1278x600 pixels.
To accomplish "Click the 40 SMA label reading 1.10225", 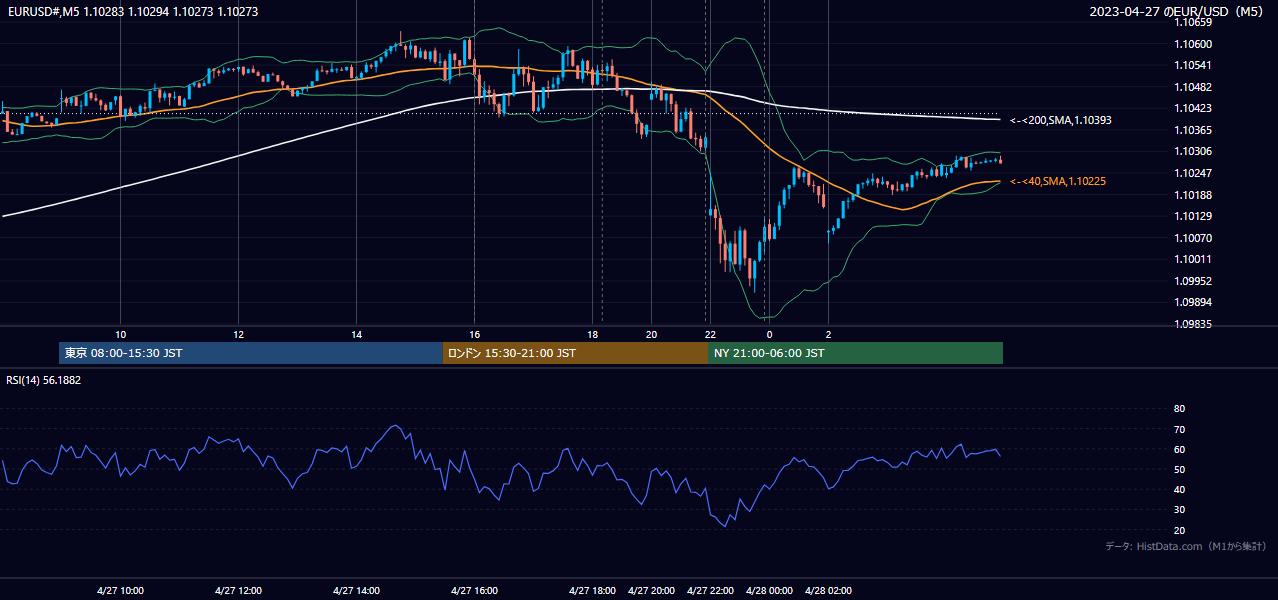I will (1058, 181).
